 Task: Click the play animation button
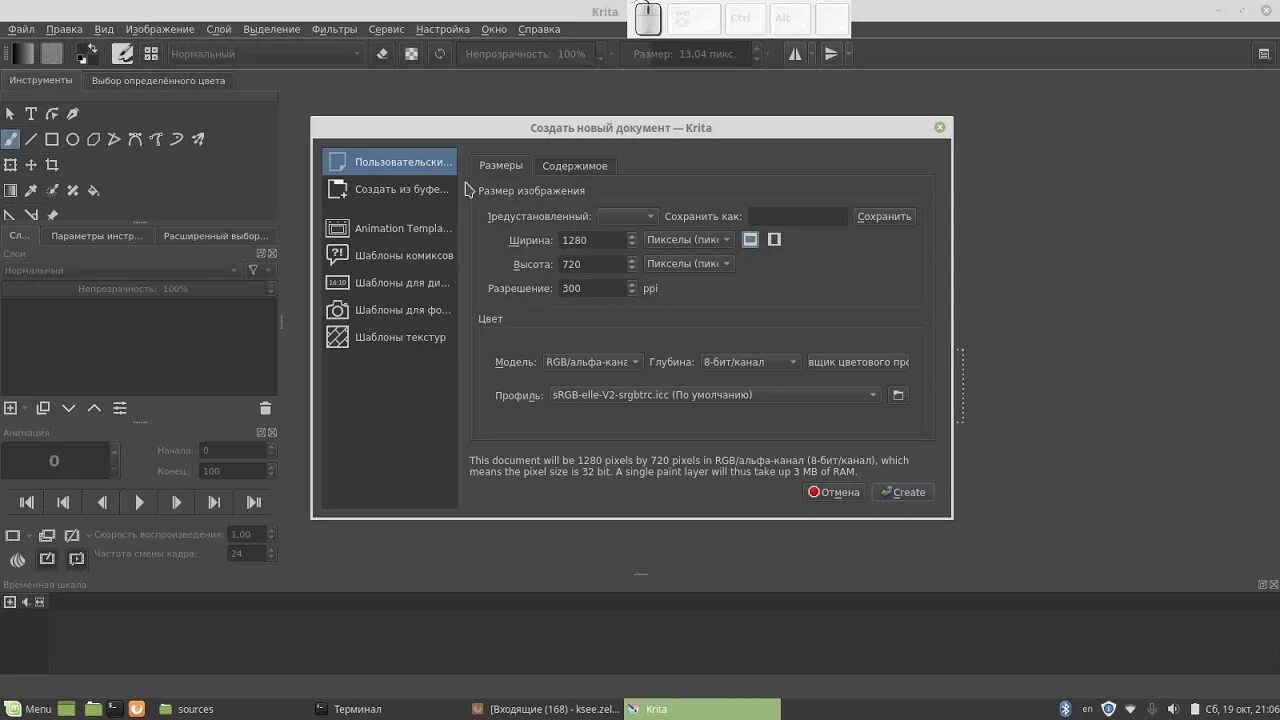click(x=139, y=502)
